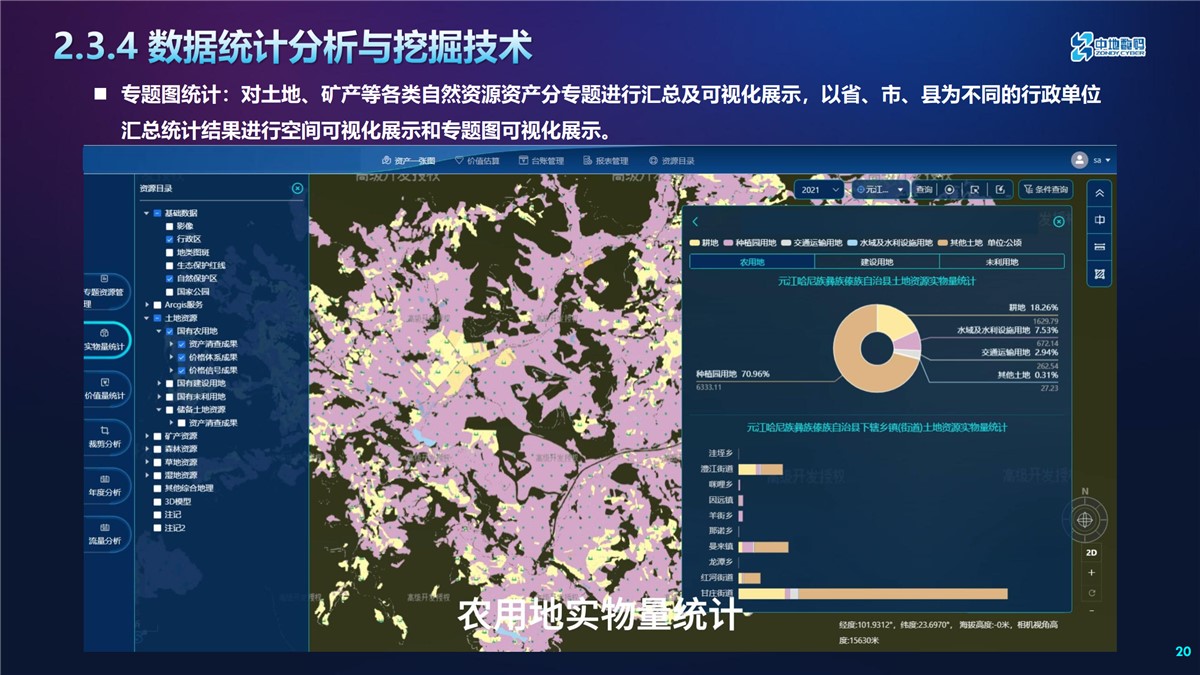Check the 国家公园 layer checkbox
Viewport: 1200px width, 675px height.
[169, 291]
